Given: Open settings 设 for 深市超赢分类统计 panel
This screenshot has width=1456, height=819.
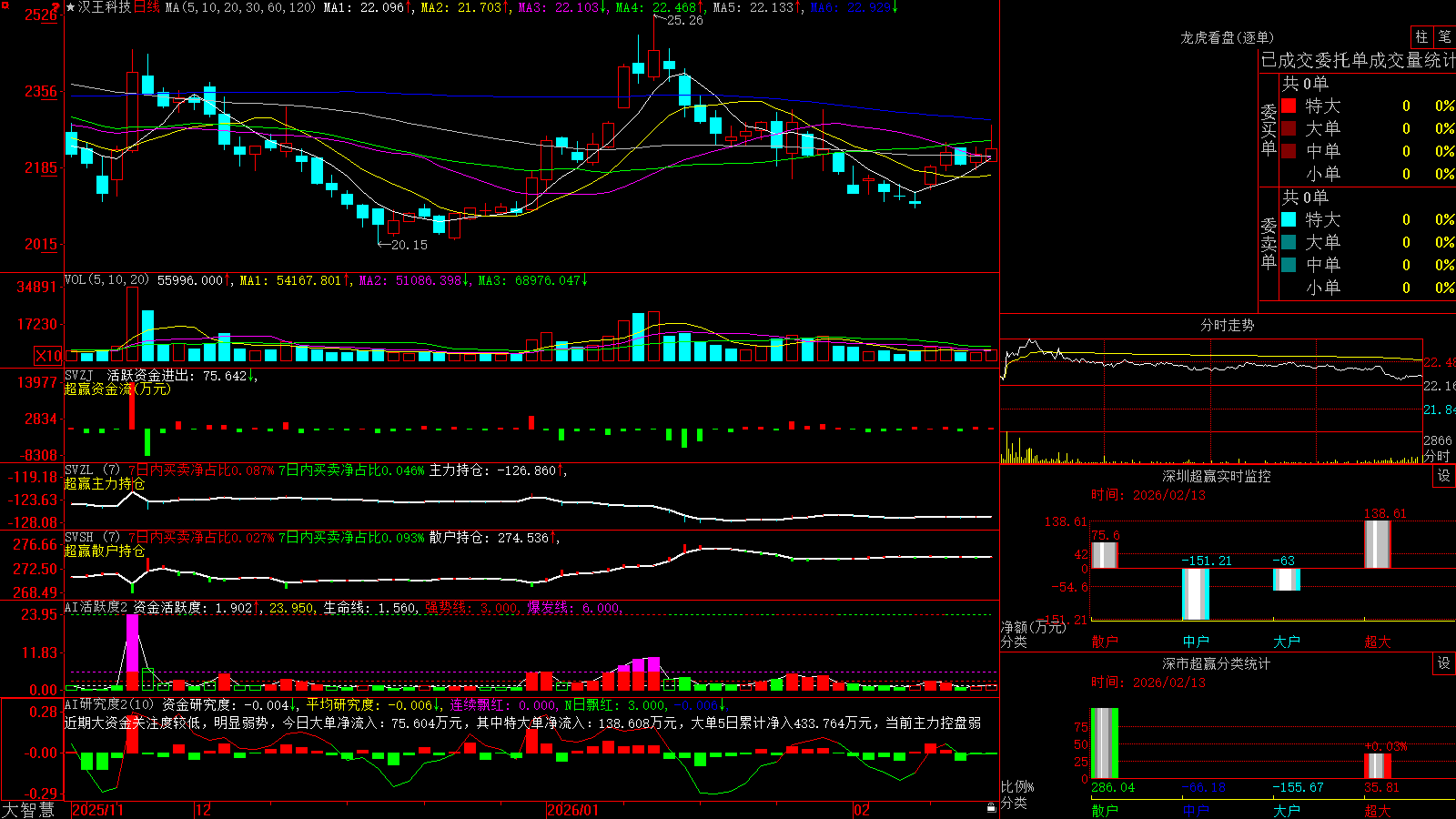Looking at the screenshot, I should click(x=1444, y=663).
